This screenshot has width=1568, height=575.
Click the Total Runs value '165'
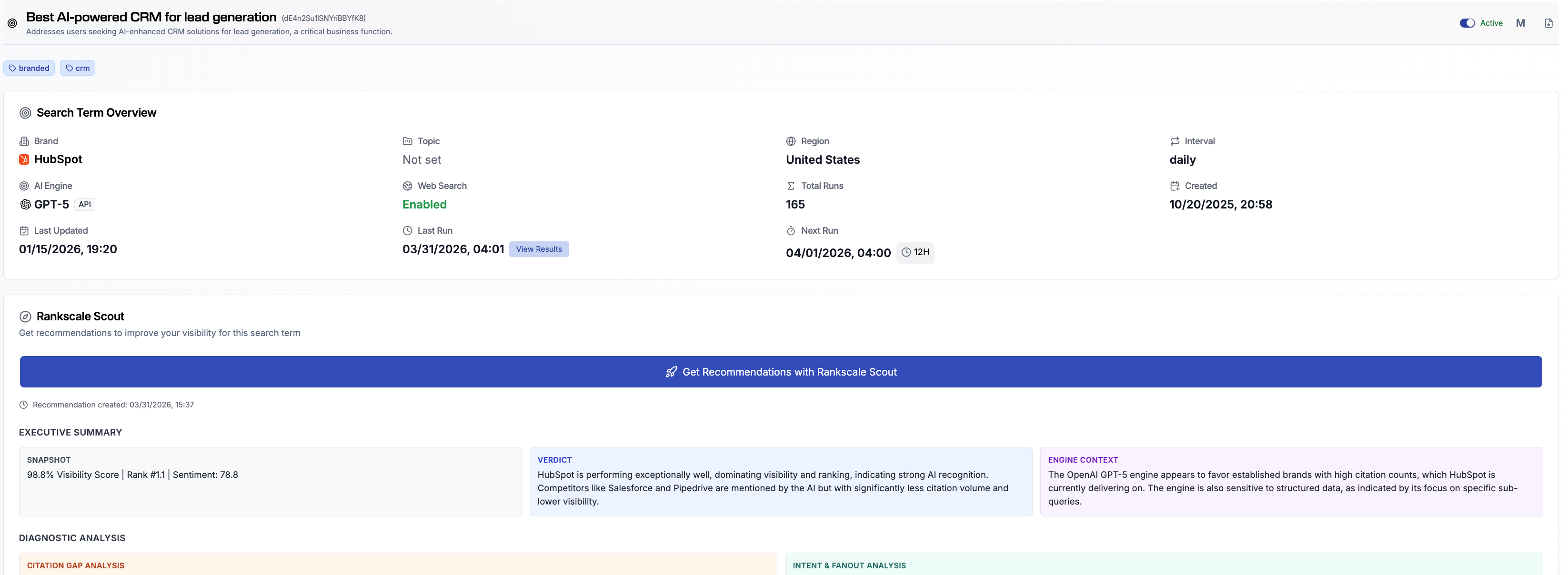tap(795, 205)
